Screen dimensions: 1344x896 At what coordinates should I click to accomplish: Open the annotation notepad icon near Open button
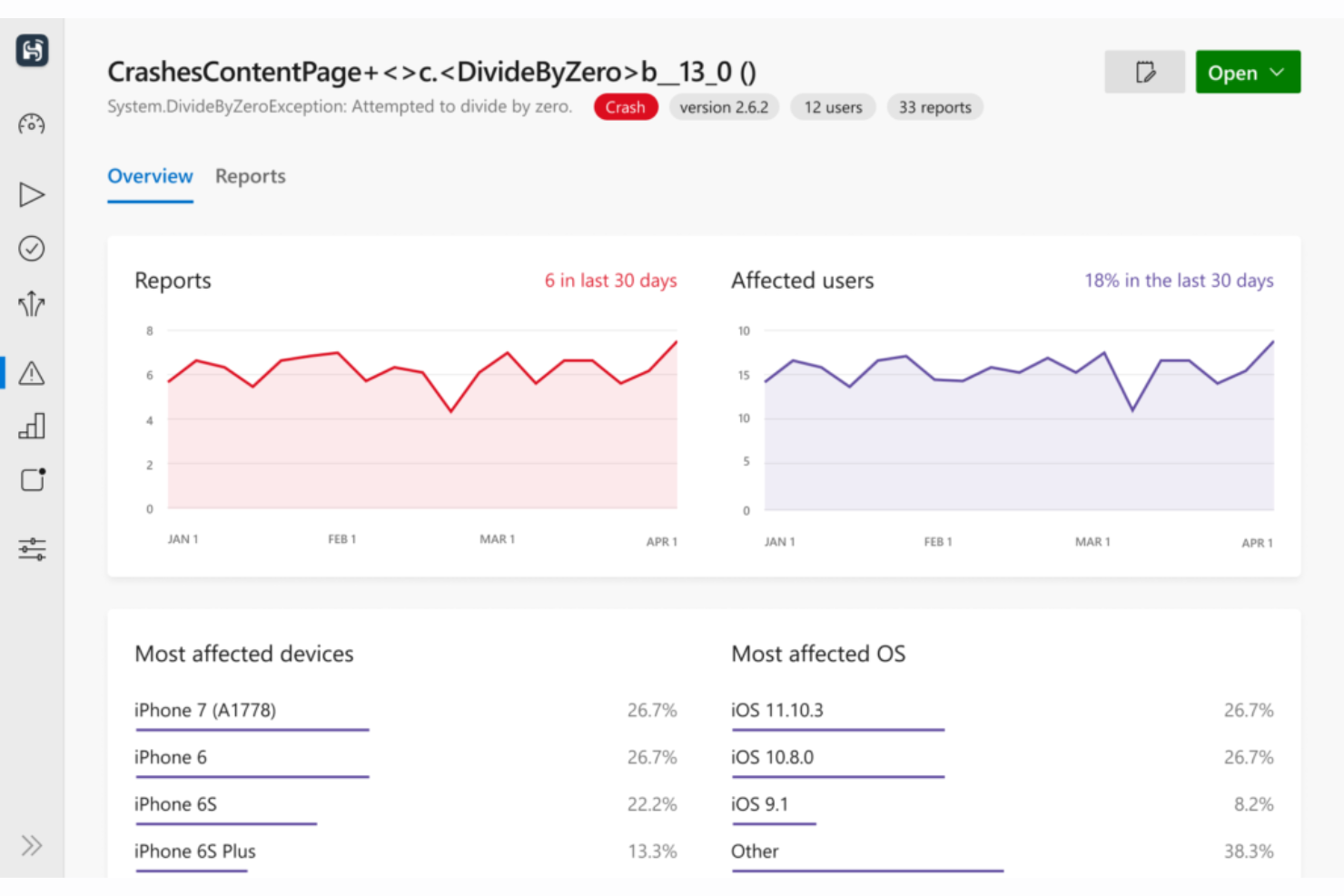click(x=1144, y=71)
